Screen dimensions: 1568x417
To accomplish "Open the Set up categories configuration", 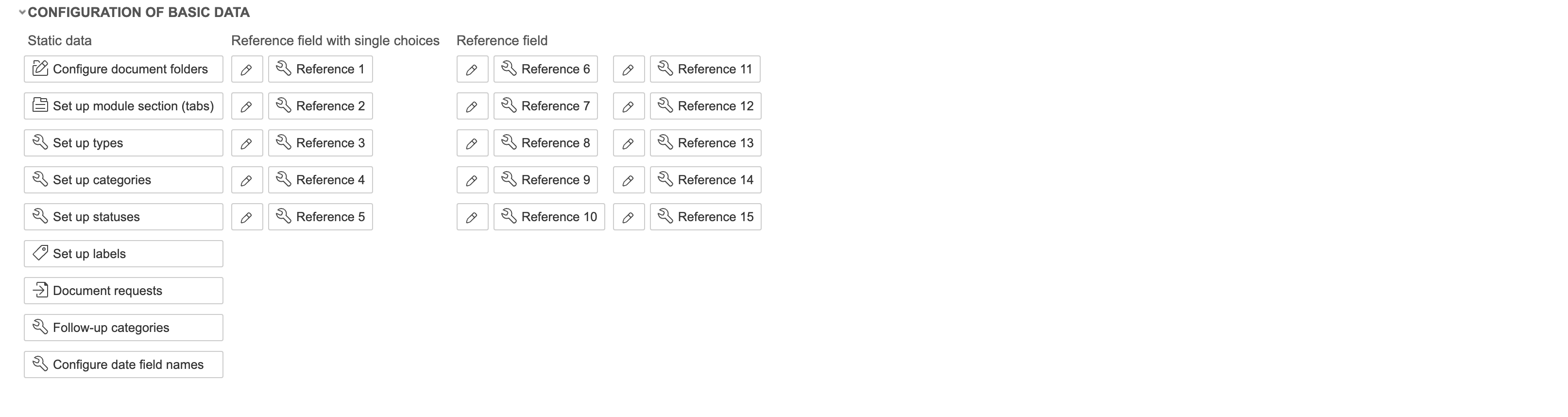I will (123, 180).
